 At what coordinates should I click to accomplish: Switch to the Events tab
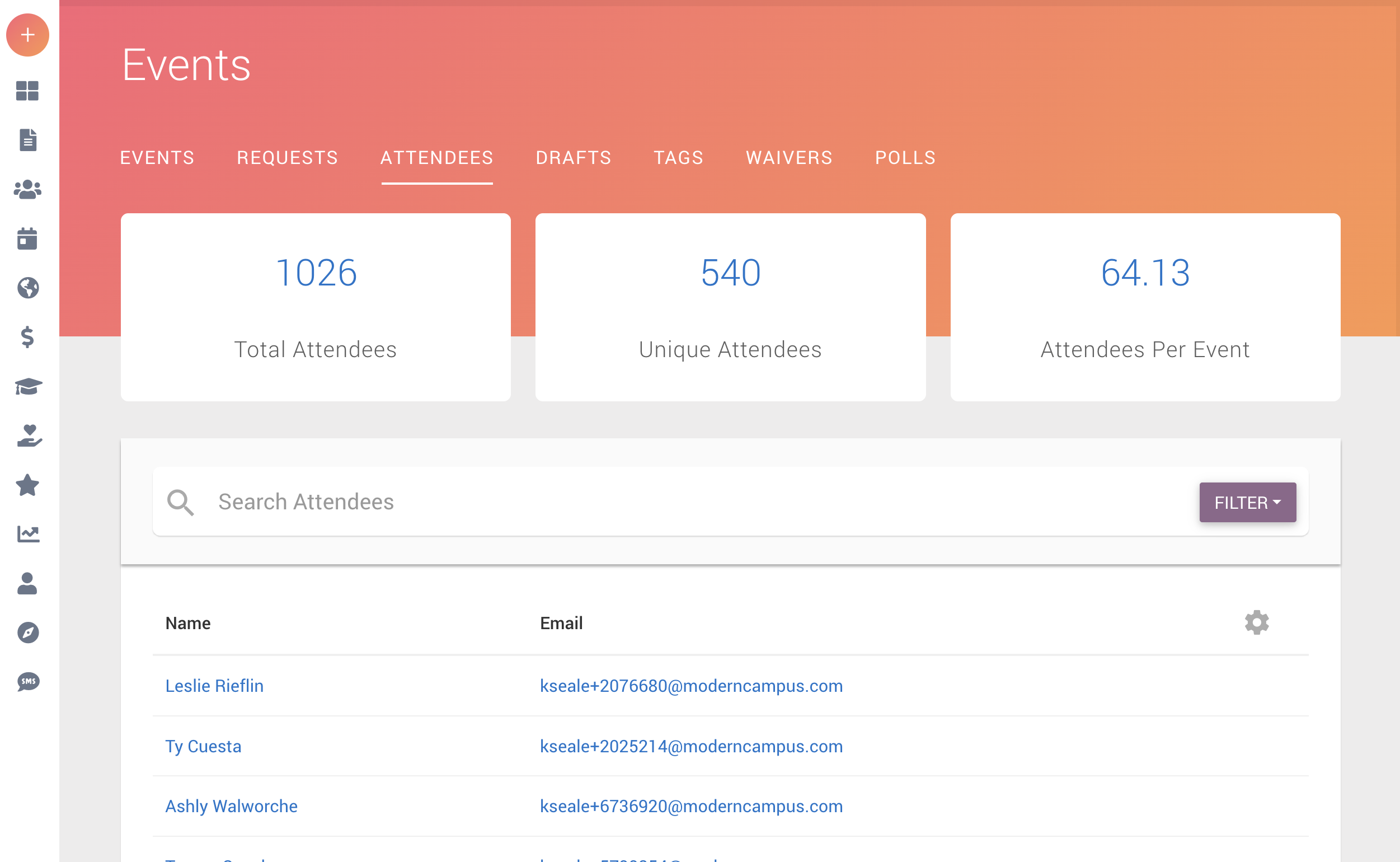pyautogui.click(x=157, y=158)
